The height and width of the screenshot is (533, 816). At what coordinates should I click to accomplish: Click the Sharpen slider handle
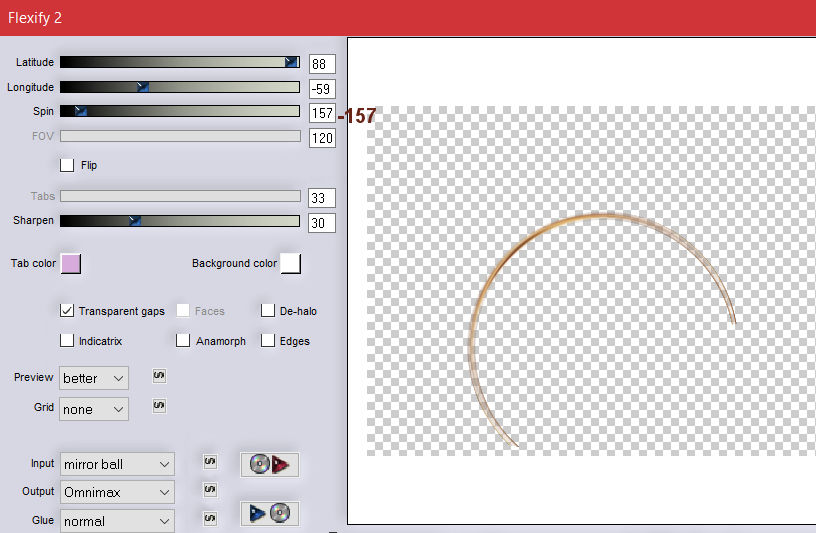pyautogui.click(x=135, y=221)
